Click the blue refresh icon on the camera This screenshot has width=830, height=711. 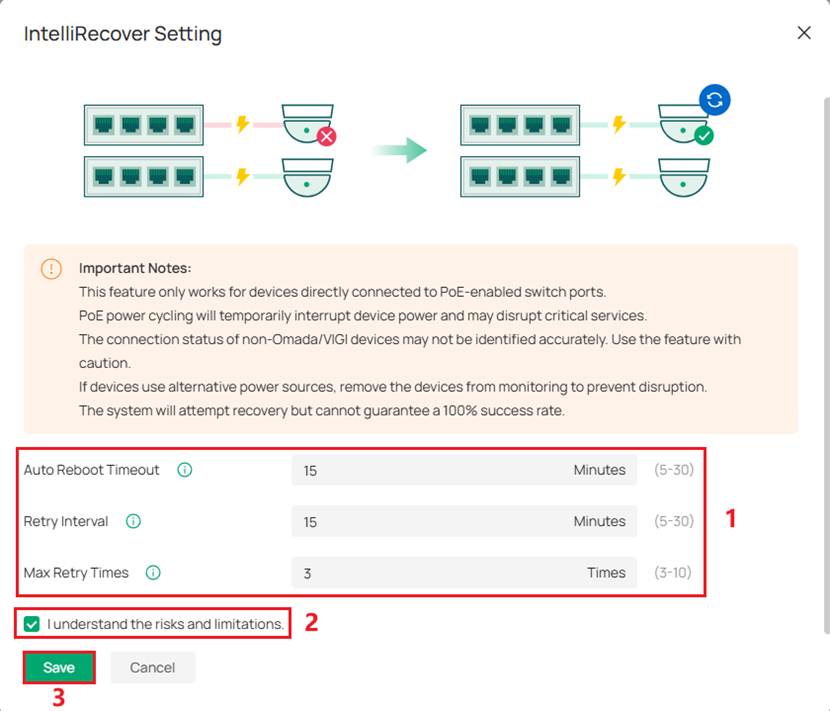(714, 100)
